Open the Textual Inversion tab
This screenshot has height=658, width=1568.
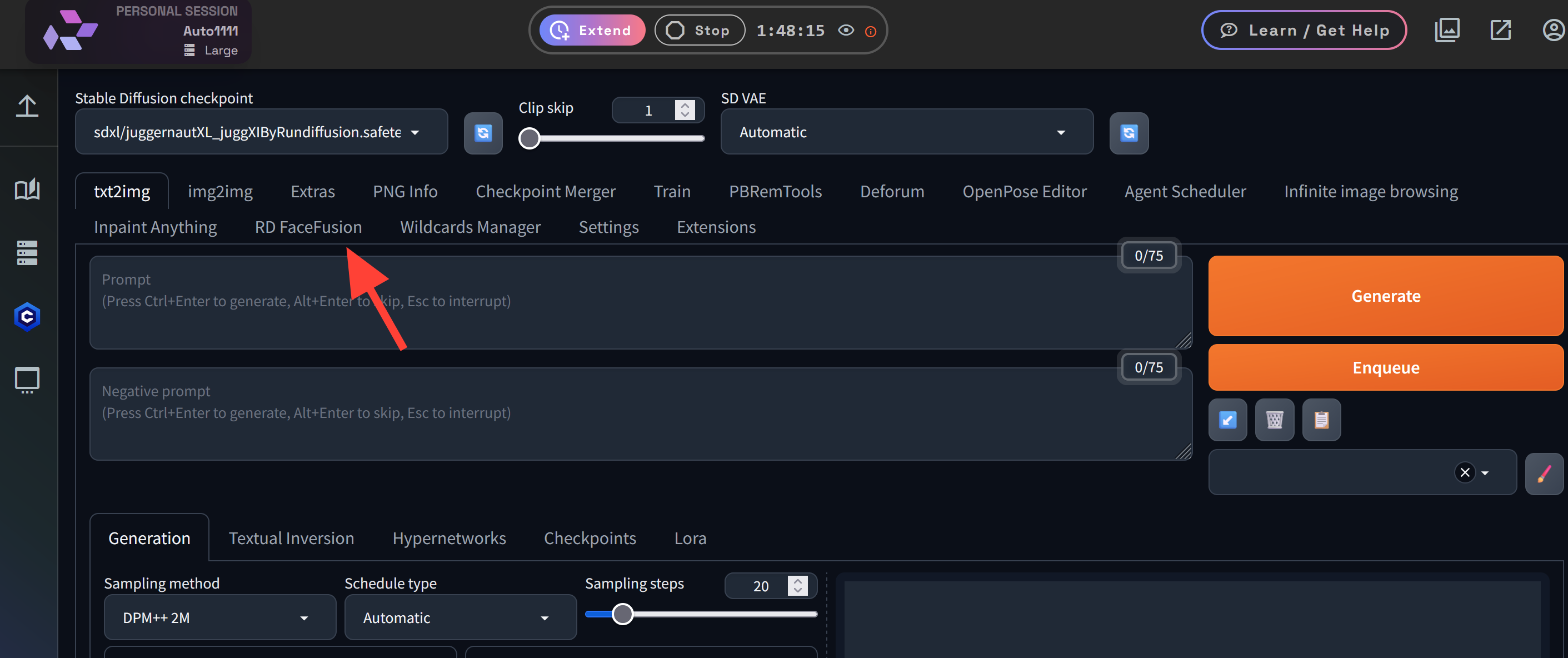click(x=291, y=537)
